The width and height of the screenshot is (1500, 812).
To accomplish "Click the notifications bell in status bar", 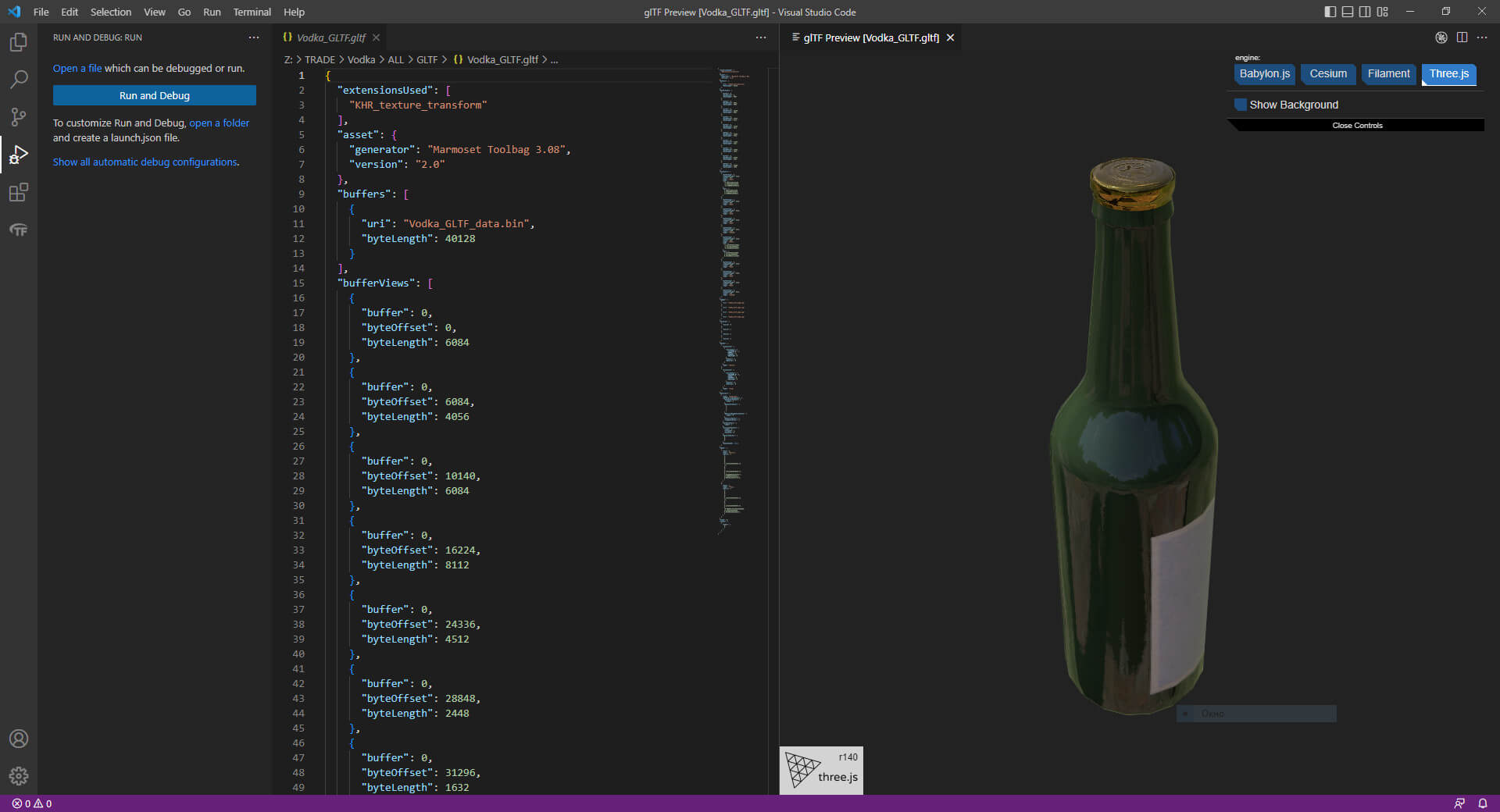I will pyautogui.click(x=1482, y=803).
